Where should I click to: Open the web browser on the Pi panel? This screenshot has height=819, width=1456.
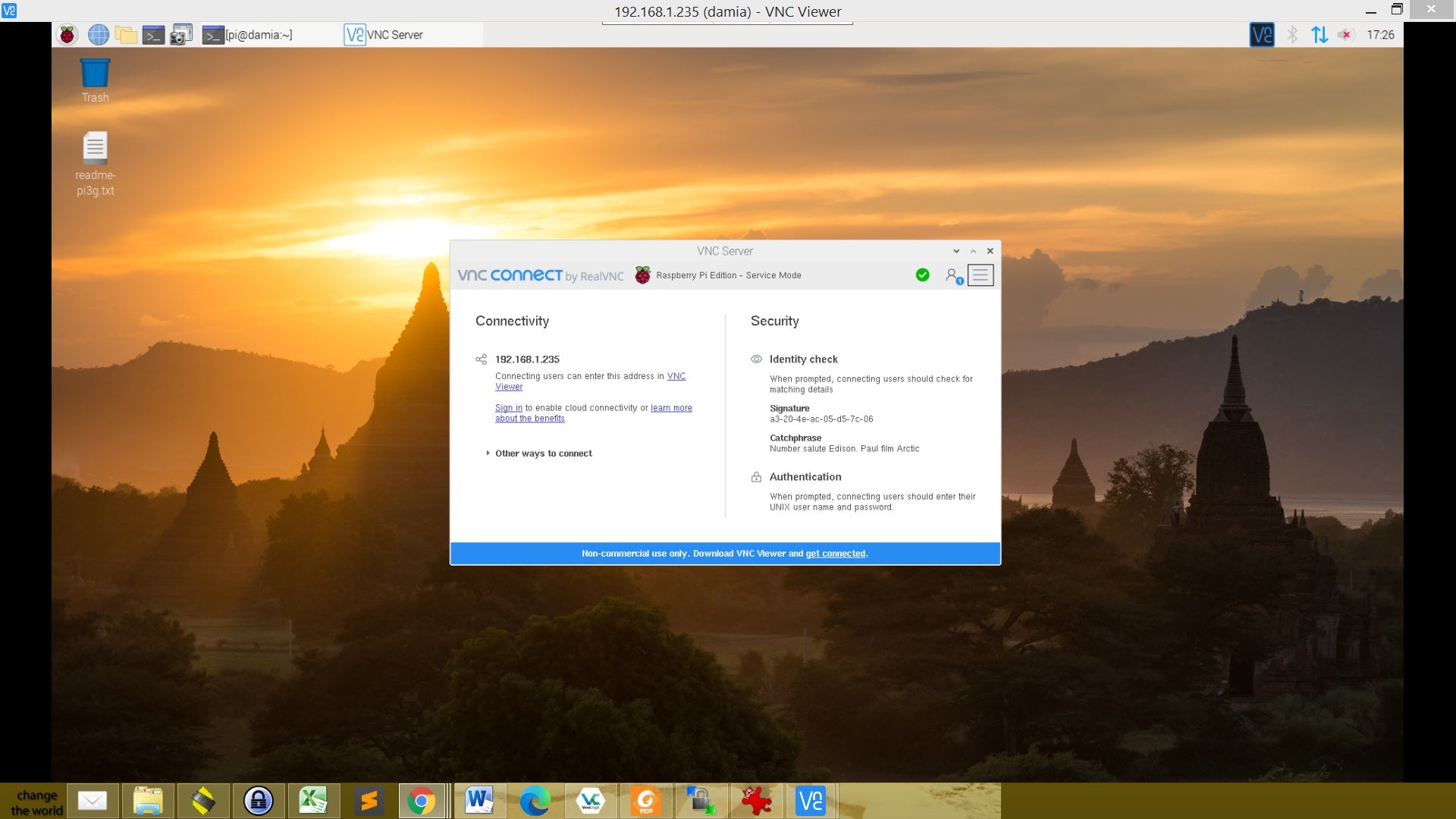(99, 34)
